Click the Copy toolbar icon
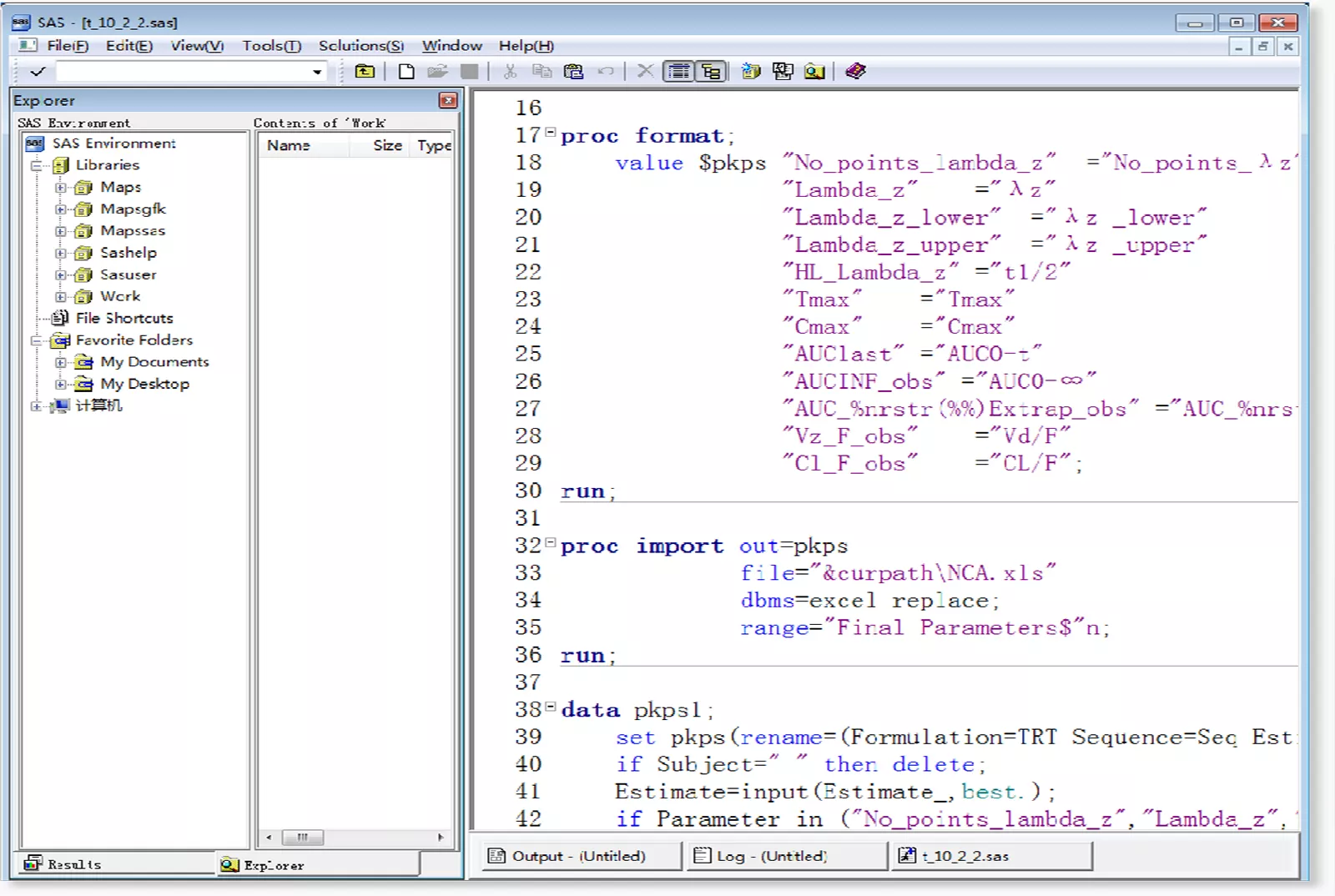 (x=542, y=71)
